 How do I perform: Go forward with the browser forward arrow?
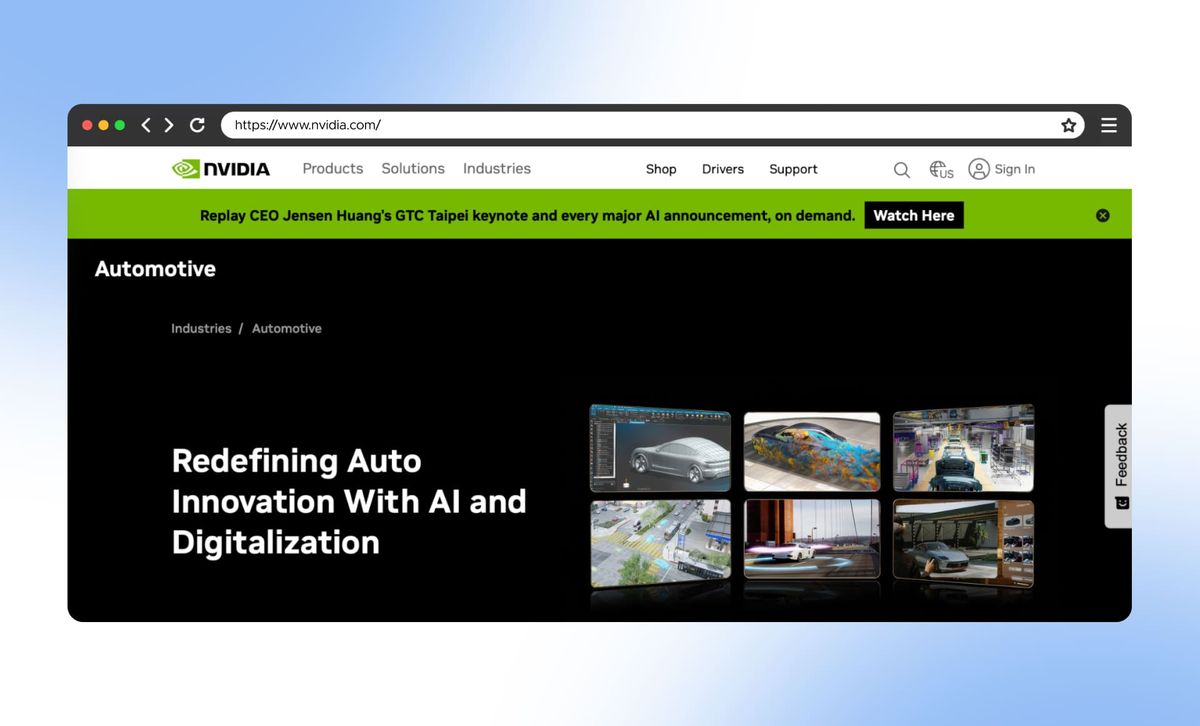(169, 125)
